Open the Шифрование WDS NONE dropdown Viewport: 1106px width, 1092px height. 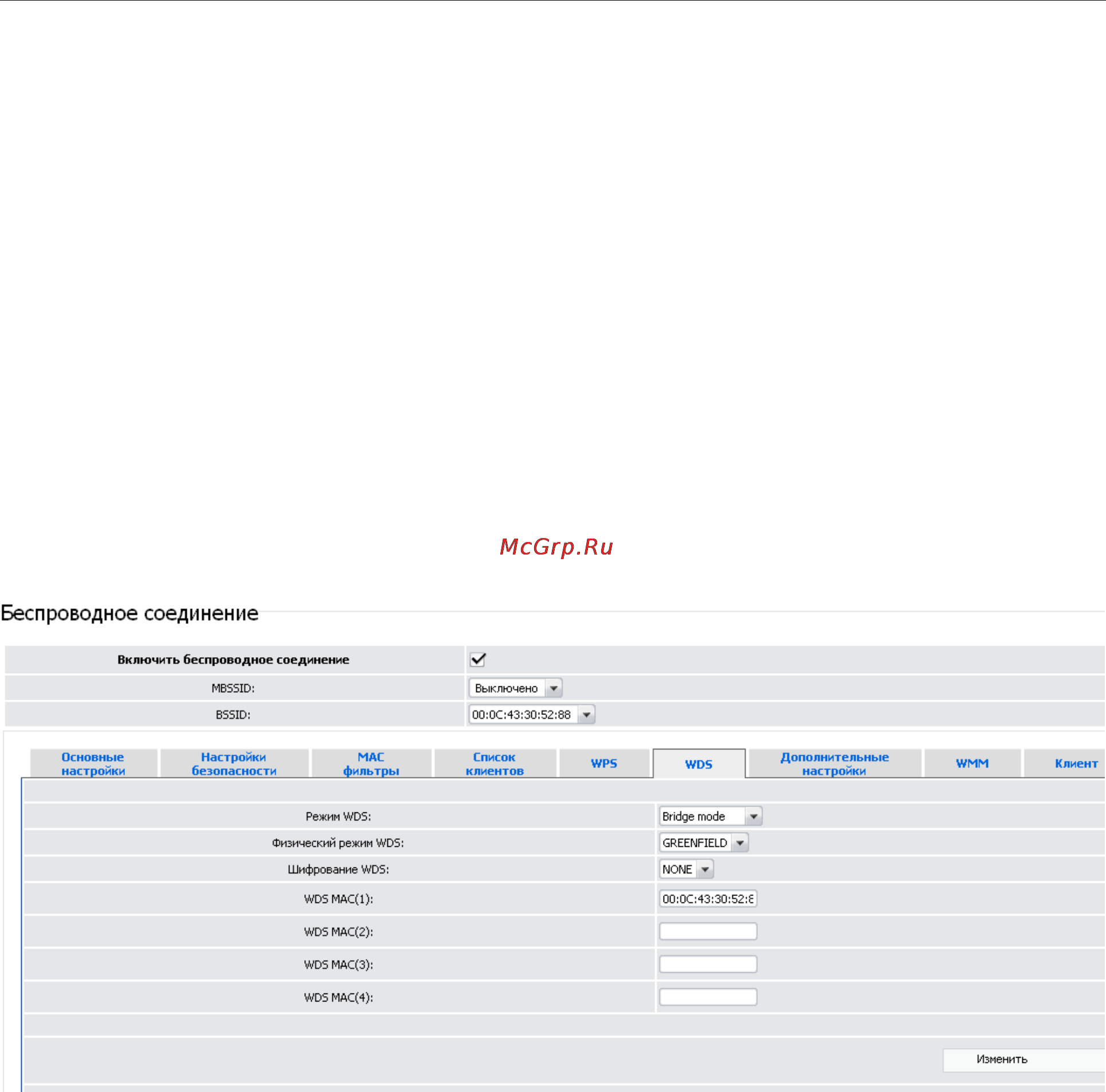point(686,869)
